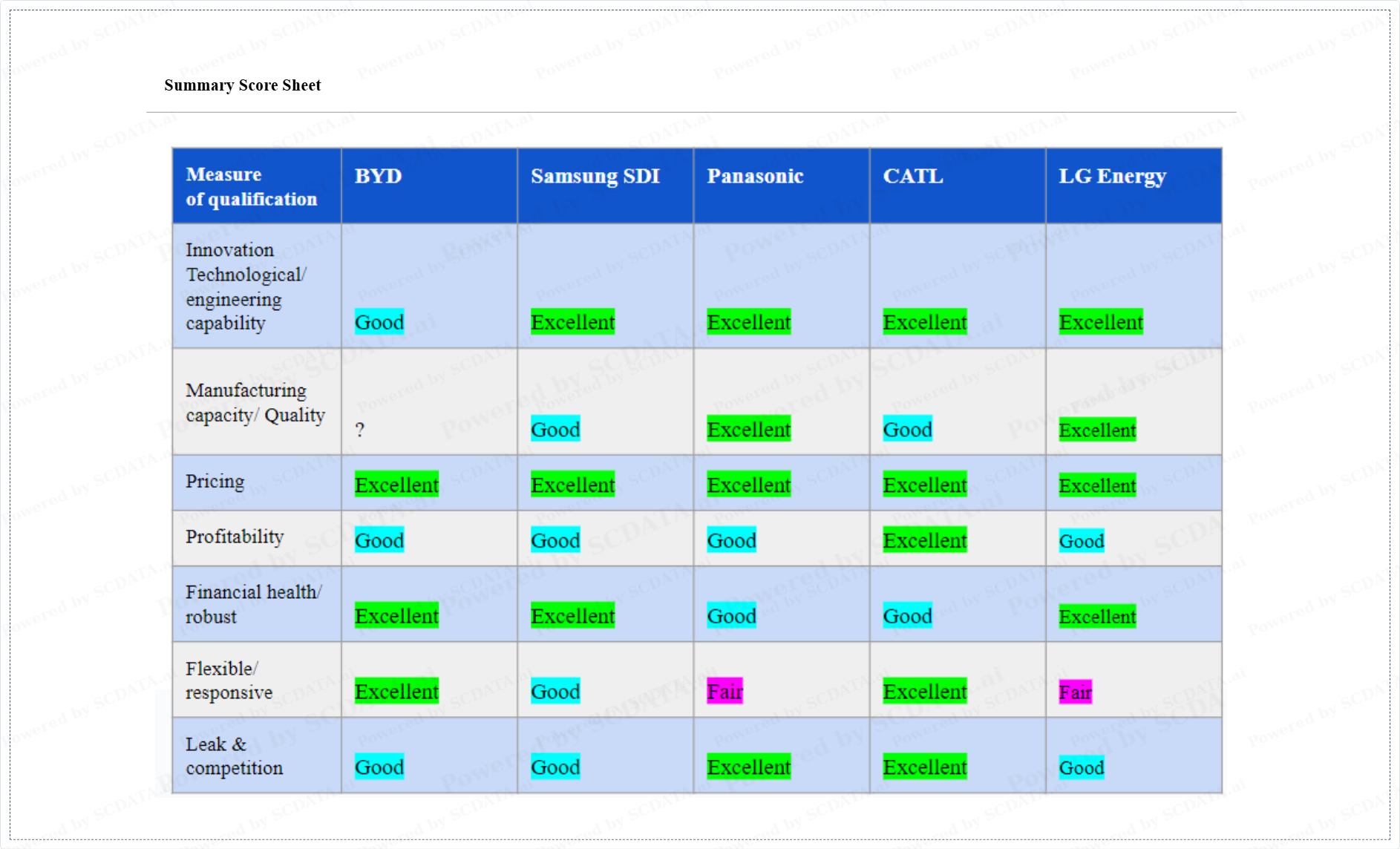
Task: Click Panasonic's Excellent rating for Leak & competition
Action: click(x=749, y=767)
